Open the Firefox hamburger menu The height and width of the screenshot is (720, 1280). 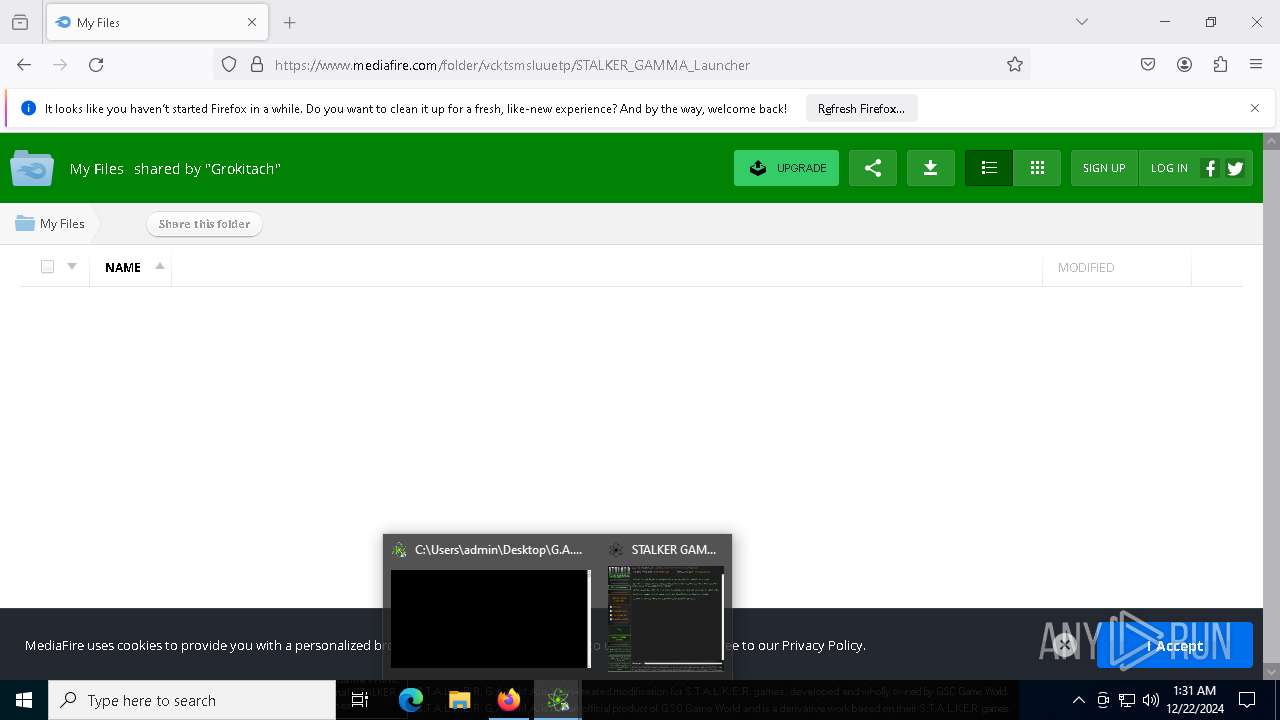[x=1256, y=65]
